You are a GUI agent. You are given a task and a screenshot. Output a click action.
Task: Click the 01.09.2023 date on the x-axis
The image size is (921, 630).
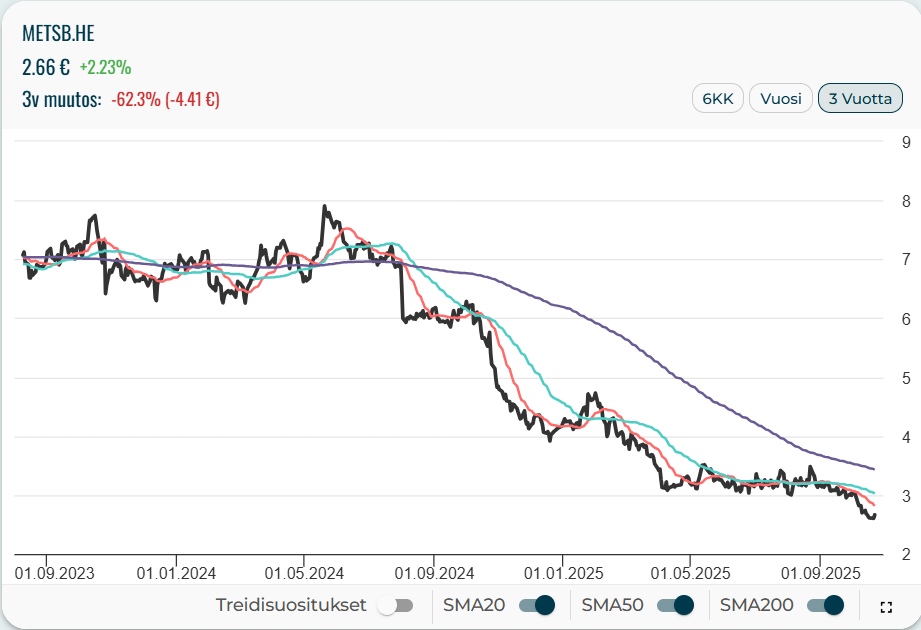pyautogui.click(x=55, y=573)
